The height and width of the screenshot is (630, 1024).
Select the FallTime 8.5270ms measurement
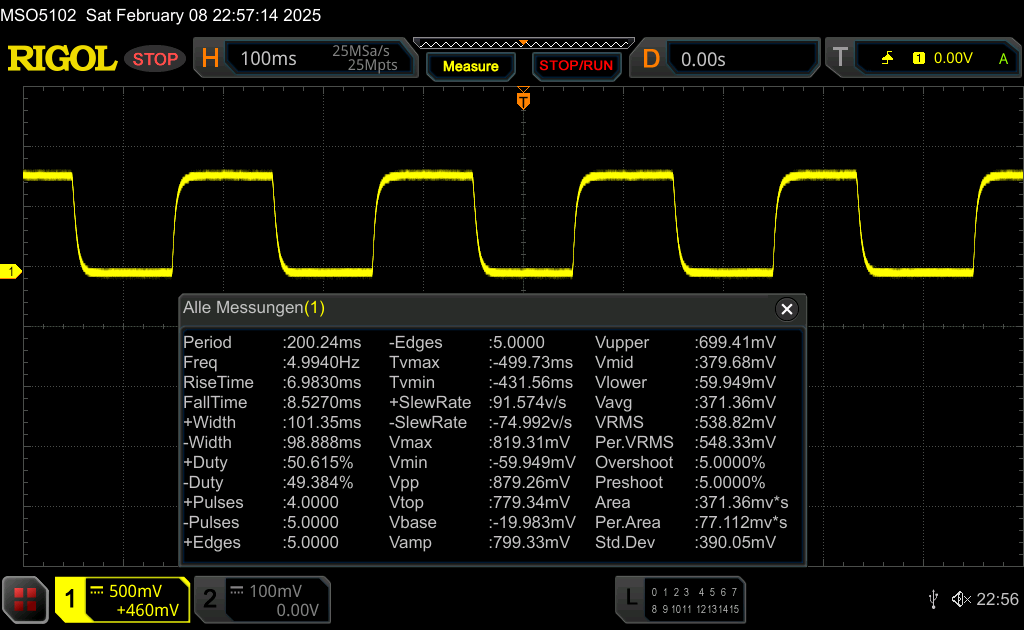[272, 402]
